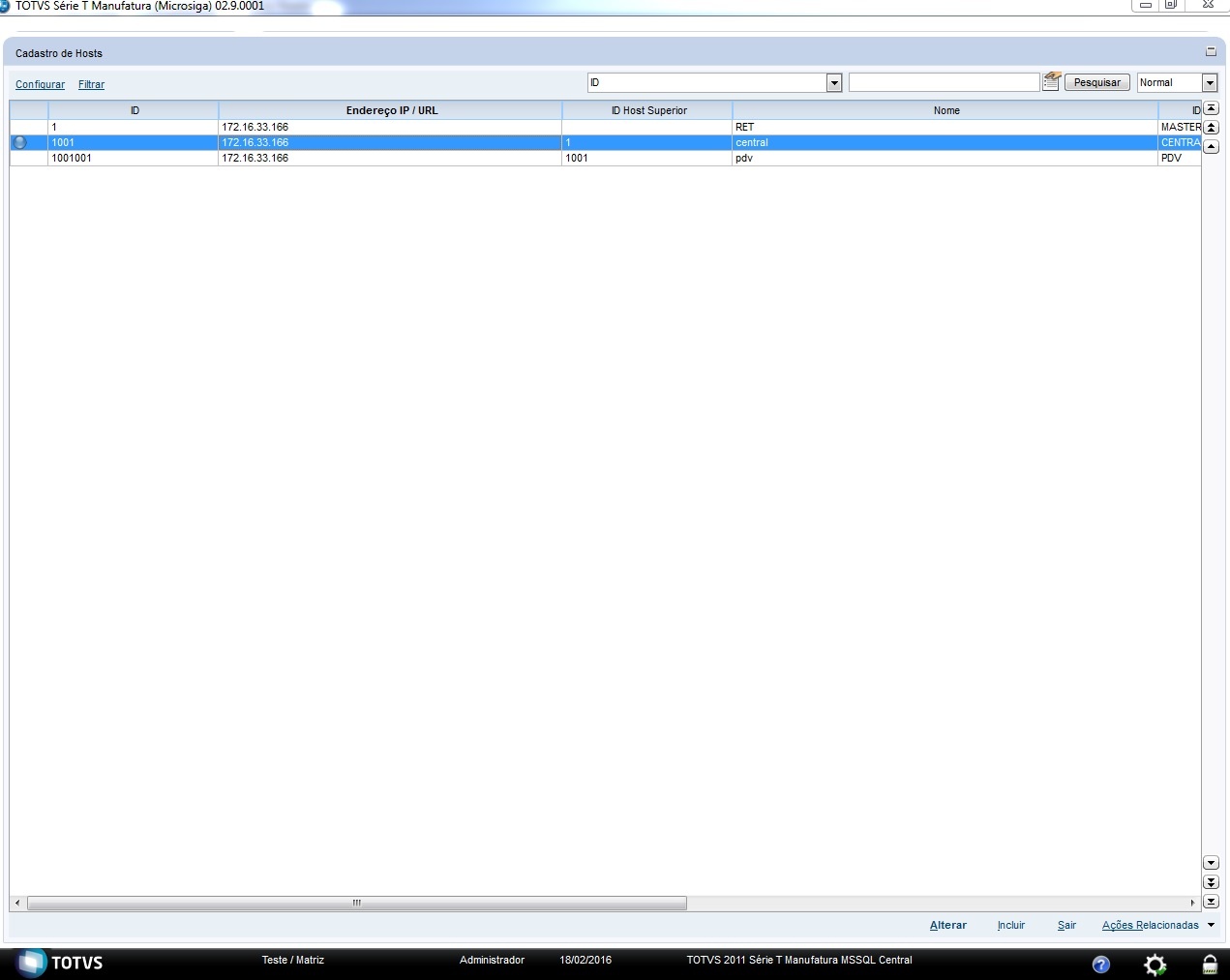Click into the search text field
This screenshot has width=1230, height=980.
point(944,83)
